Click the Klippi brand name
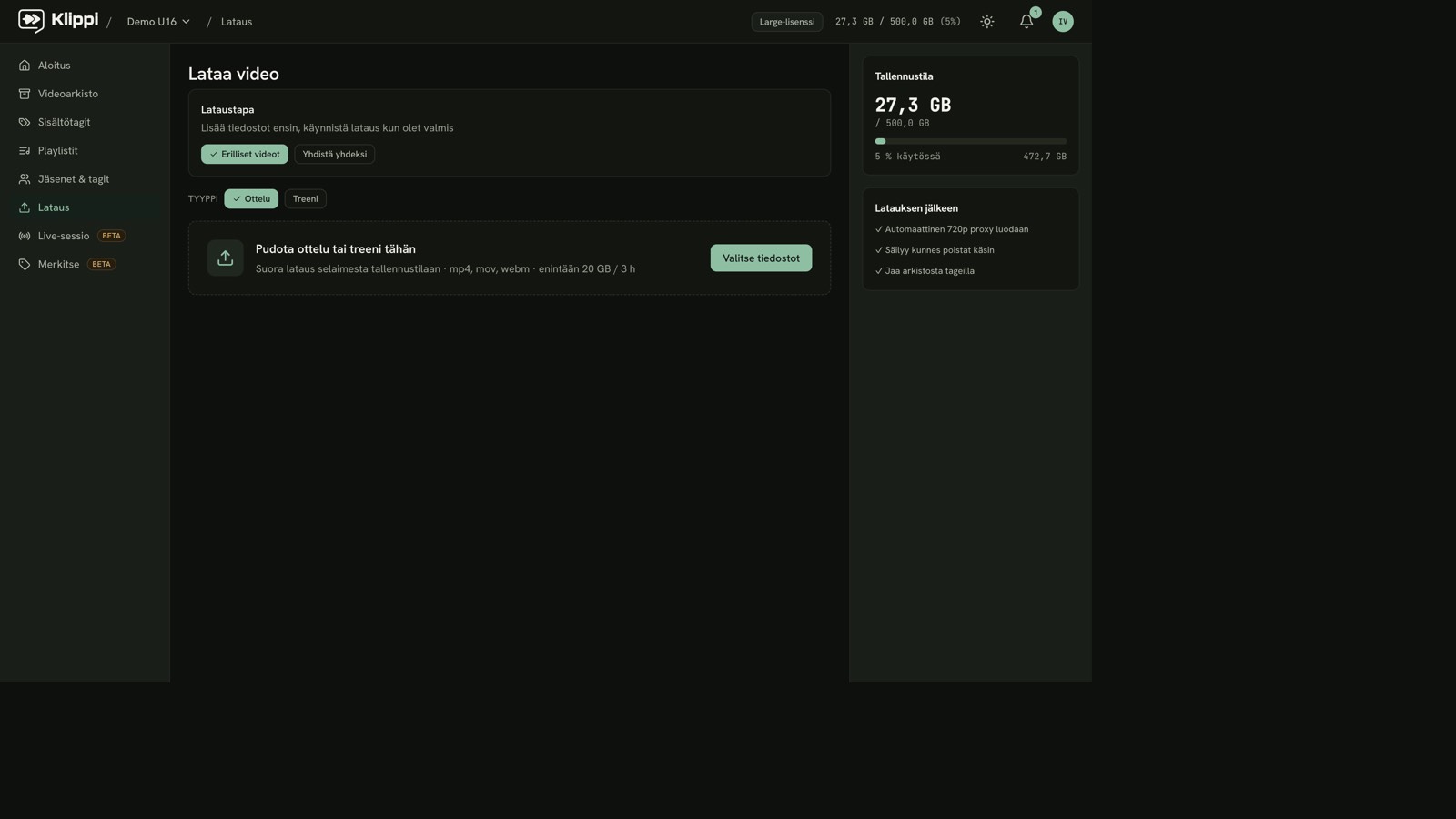The image size is (1456, 819). (75, 20)
